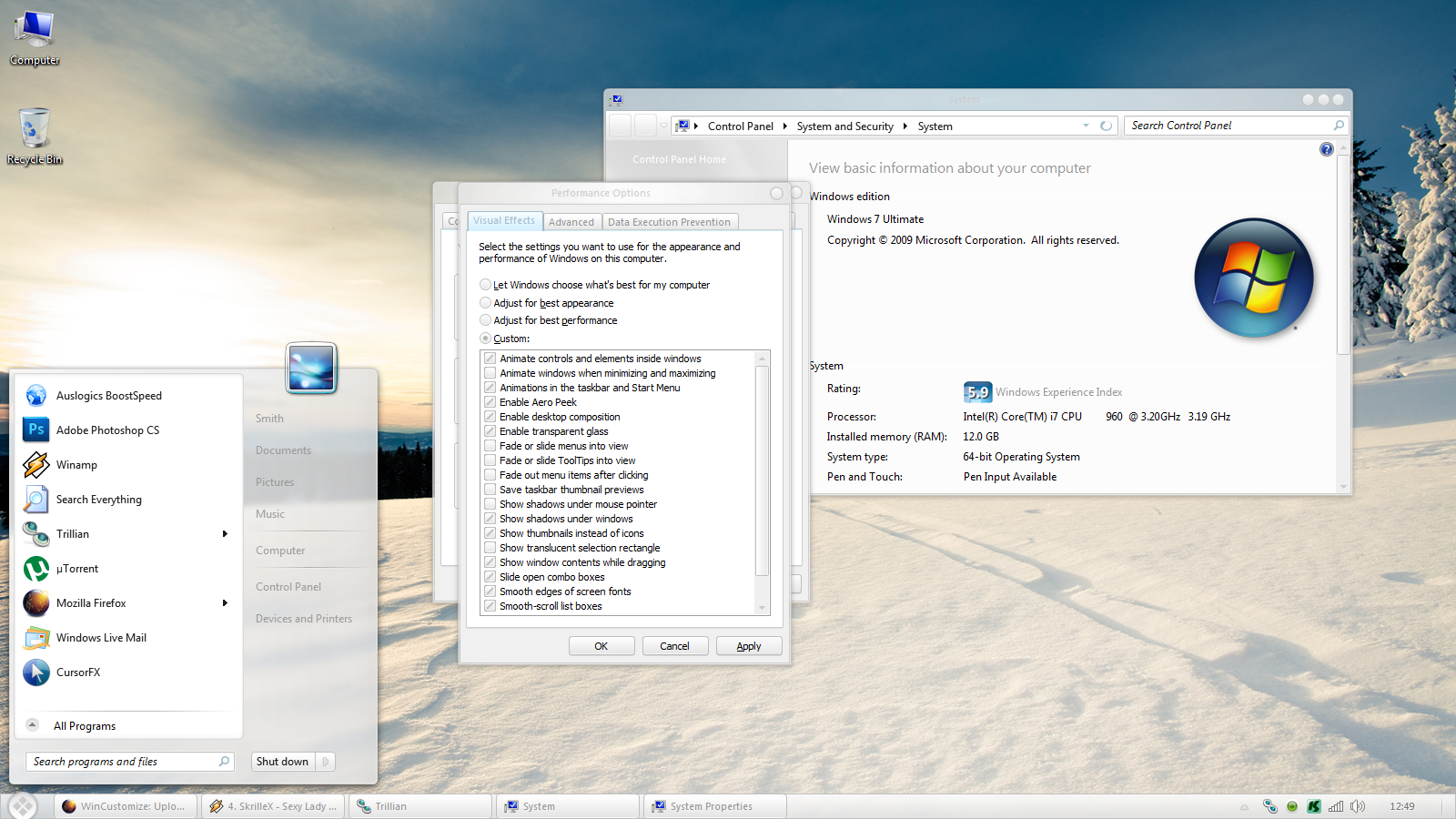1456x819 pixels.
Task: Open the Windows Experience Index link
Action: coord(1058,392)
